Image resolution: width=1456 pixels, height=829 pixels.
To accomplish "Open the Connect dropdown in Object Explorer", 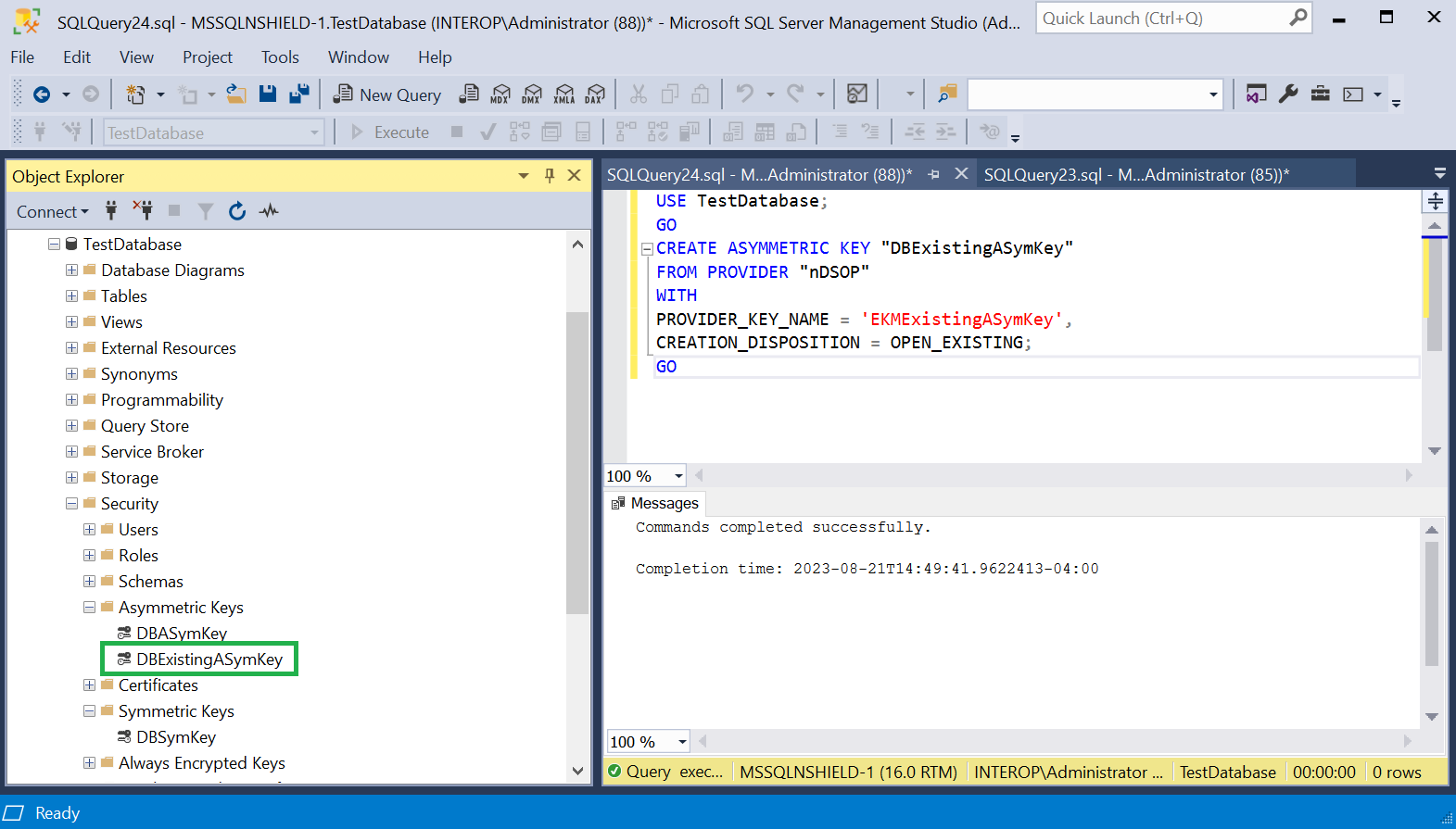I will click(x=53, y=211).
